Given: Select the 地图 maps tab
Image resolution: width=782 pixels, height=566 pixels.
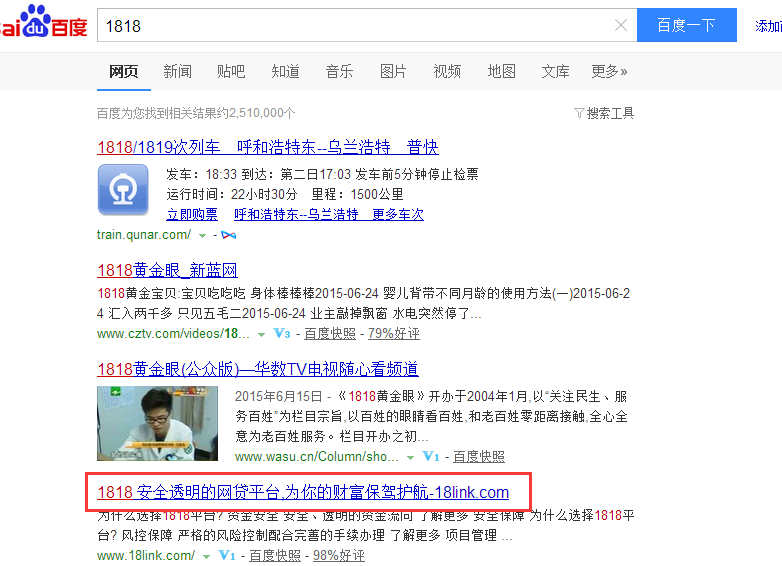Looking at the screenshot, I should [501, 71].
